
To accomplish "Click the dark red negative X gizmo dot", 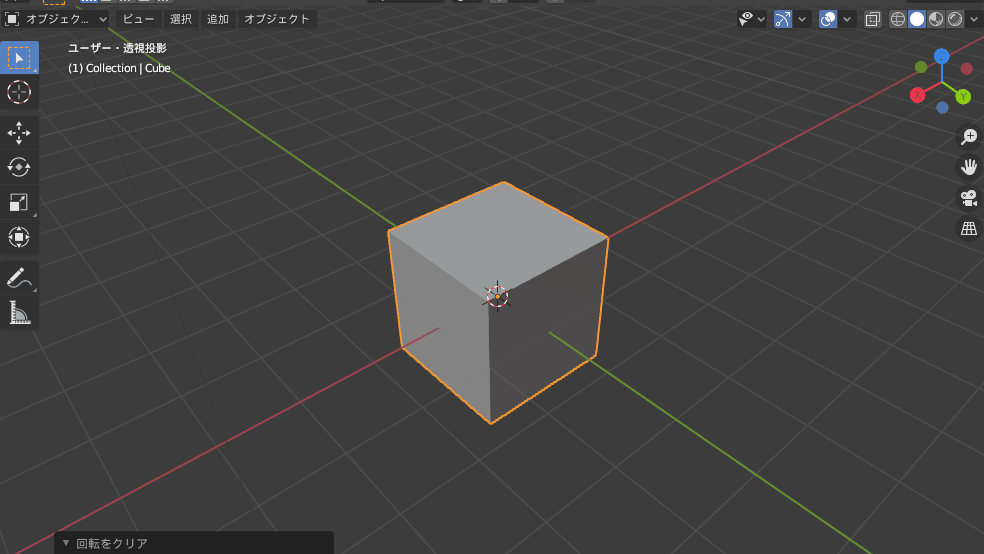I will pos(966,68).
